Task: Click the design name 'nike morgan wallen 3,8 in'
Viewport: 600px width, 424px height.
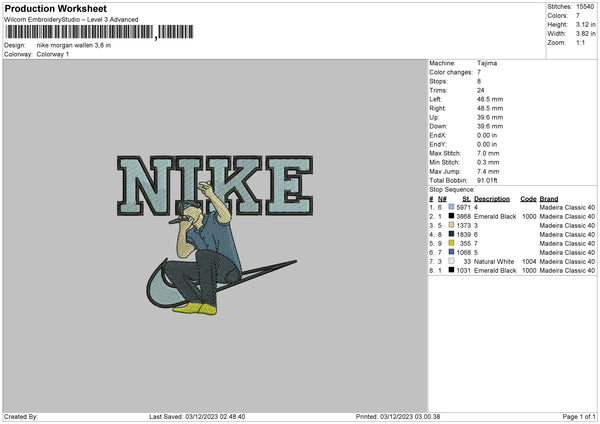Action: (x=74, y=45)
